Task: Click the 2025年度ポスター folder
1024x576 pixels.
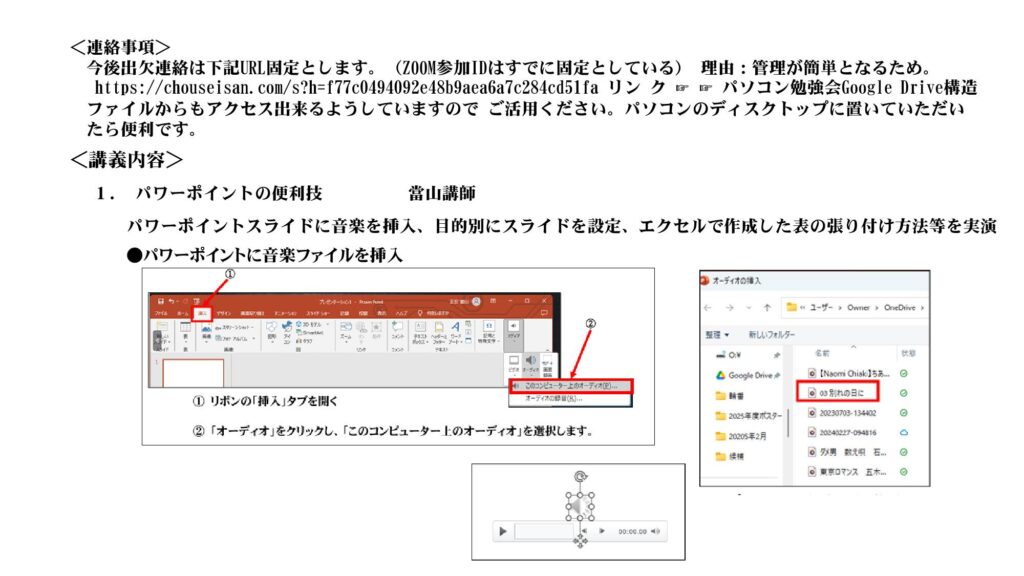Action: coord(754,415)
